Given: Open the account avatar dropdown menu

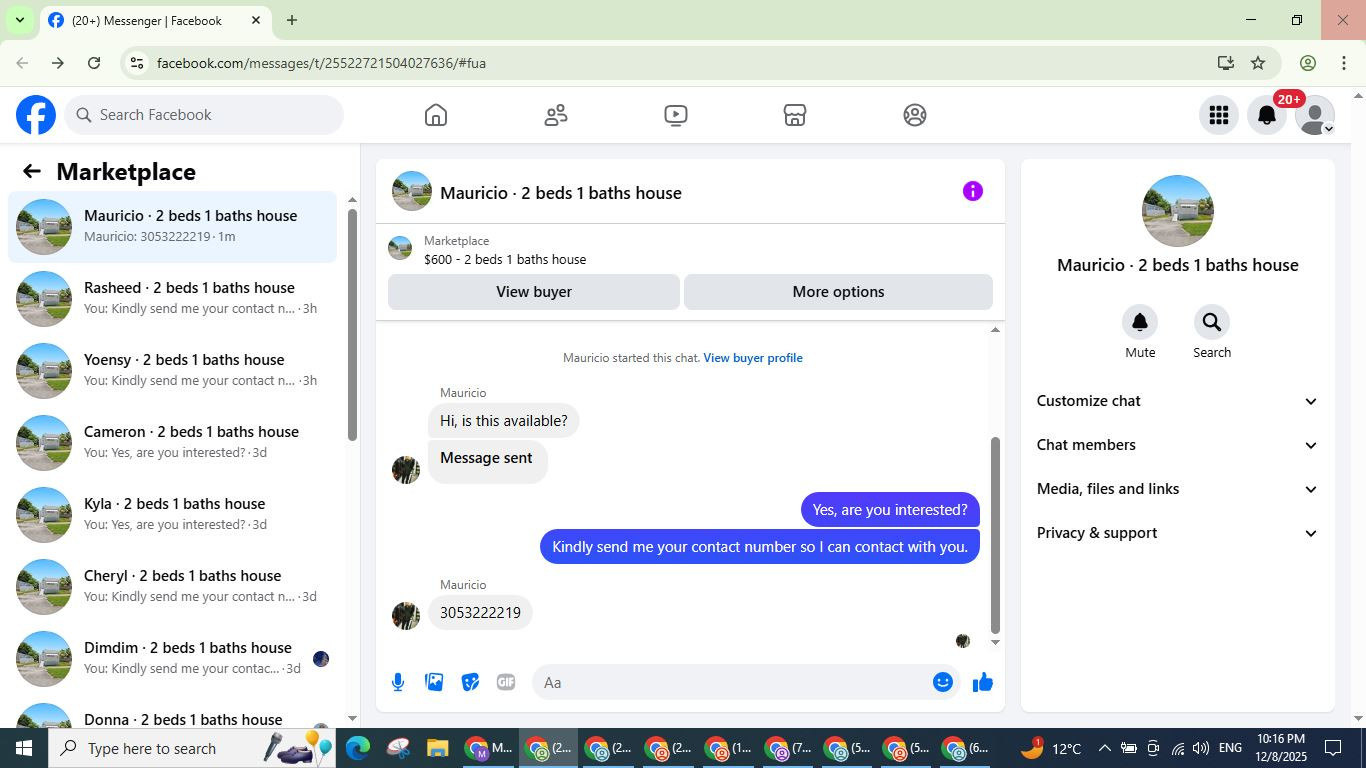Looking at the screenshot, I should (x=1315, y=115).
